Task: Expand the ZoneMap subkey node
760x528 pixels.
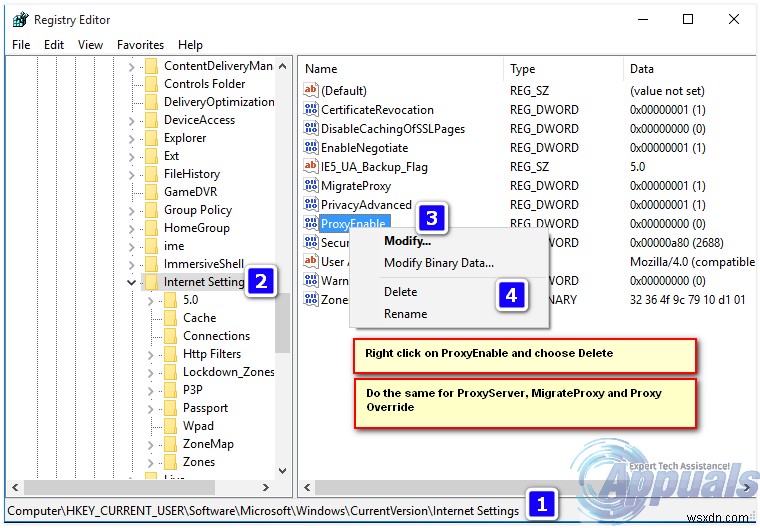Action: (151, 445)
